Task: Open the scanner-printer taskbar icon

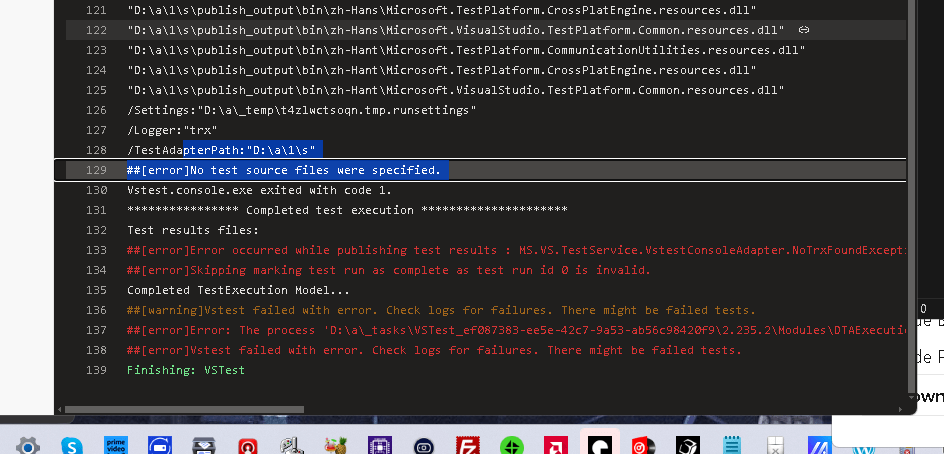Action: (x=203, y=446)
